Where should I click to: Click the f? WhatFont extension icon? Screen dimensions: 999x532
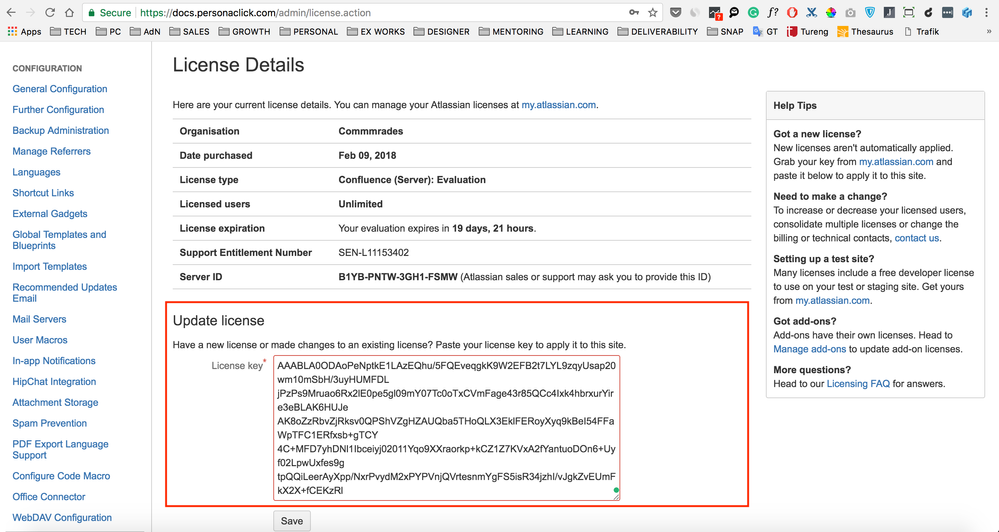click(x=773, y=12)
